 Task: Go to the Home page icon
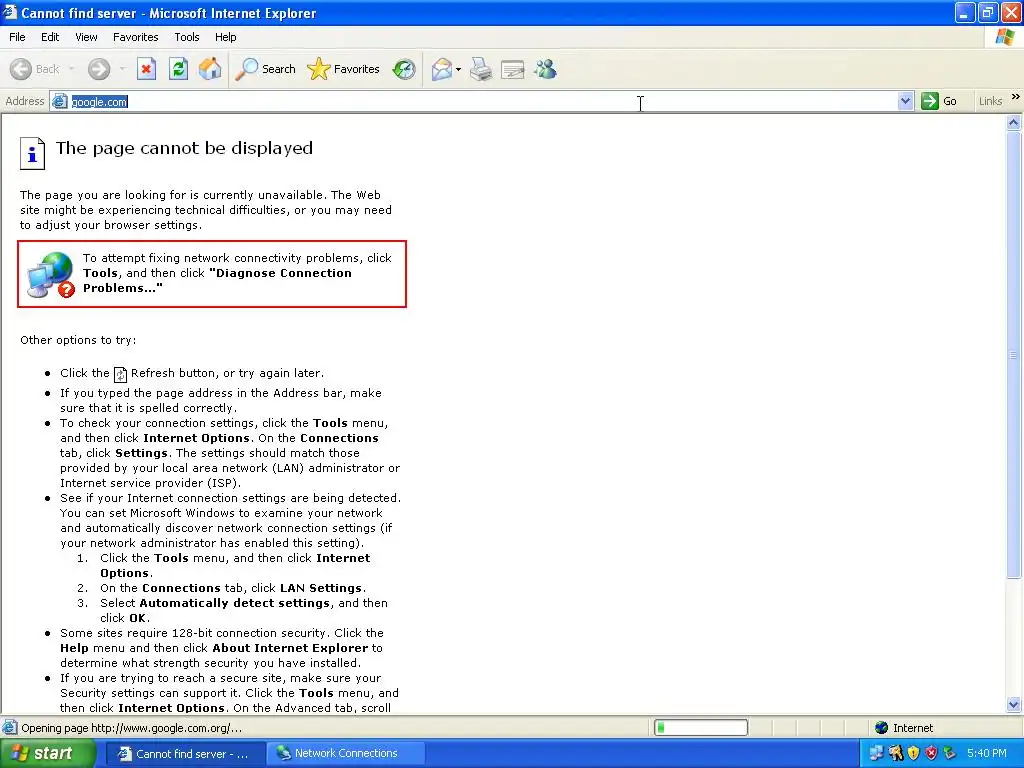tap(210, 69)
